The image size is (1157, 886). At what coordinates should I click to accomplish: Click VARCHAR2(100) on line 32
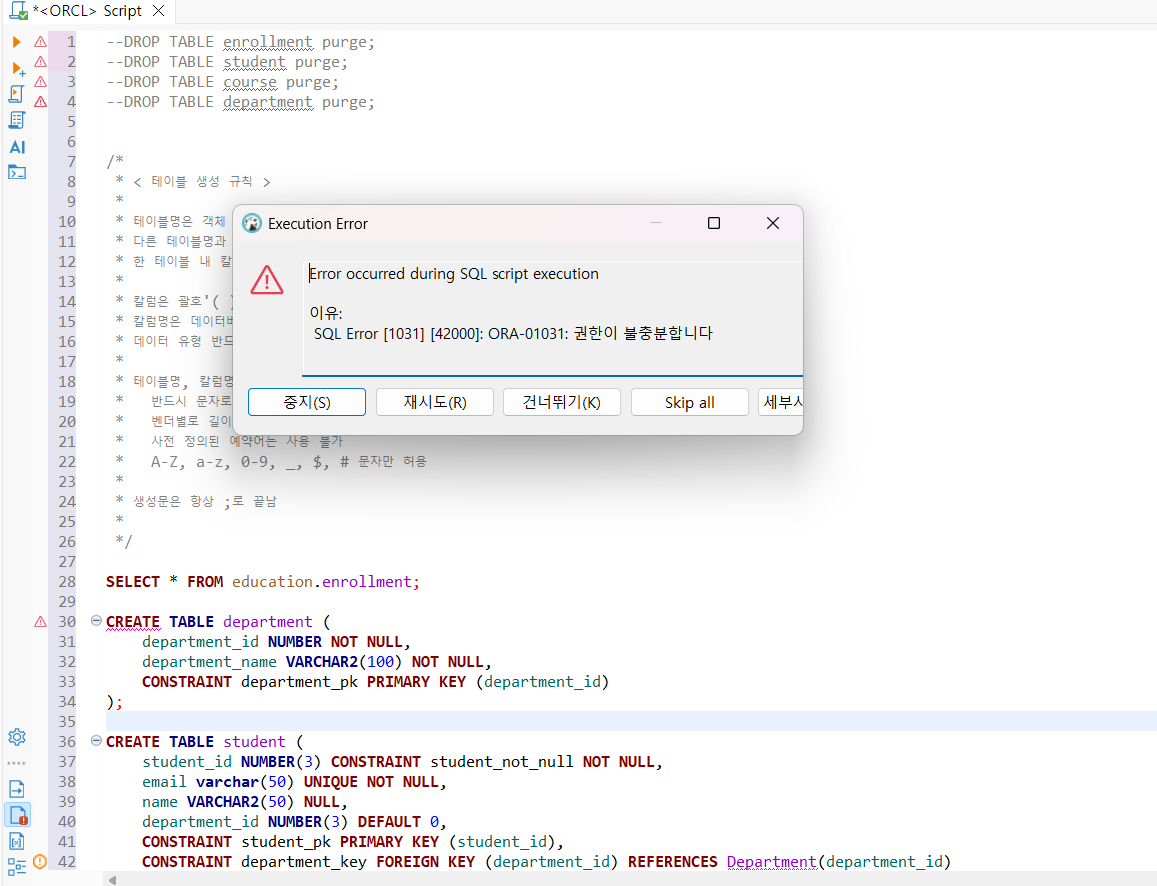[x=344, y=662]
